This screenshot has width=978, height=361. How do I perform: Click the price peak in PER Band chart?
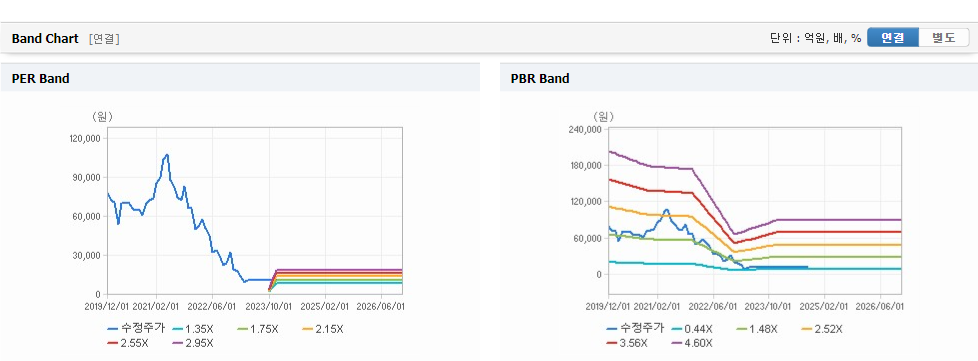pos(167,155)
